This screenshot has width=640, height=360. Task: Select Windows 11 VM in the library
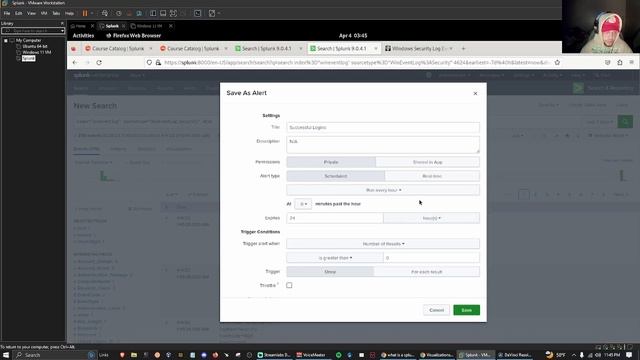(37, 52)
